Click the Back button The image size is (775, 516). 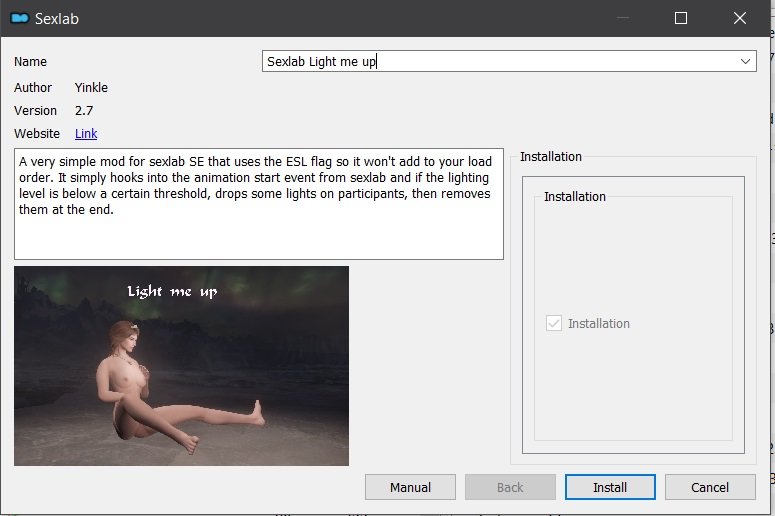tap(510, 487)
